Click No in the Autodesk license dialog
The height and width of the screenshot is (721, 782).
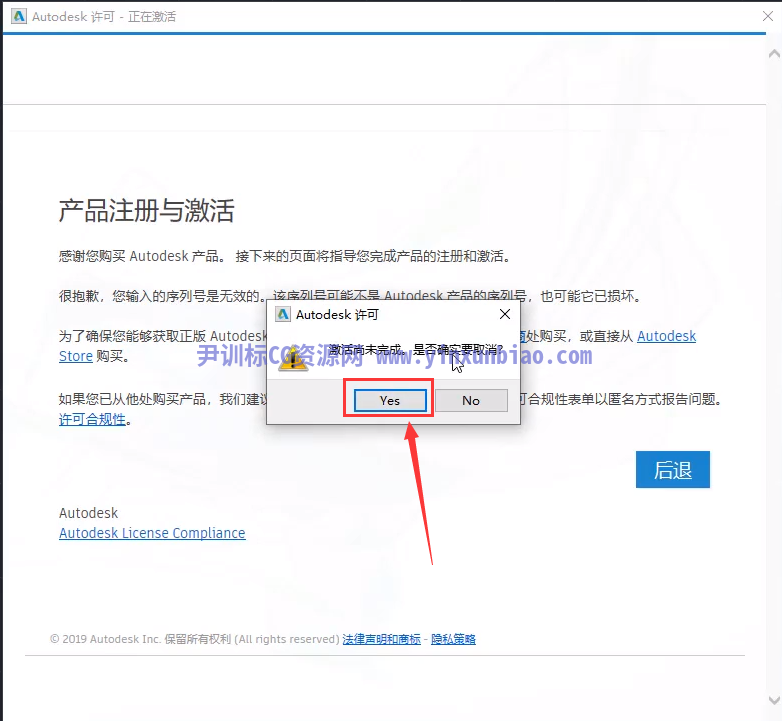(x=471, y=400)
